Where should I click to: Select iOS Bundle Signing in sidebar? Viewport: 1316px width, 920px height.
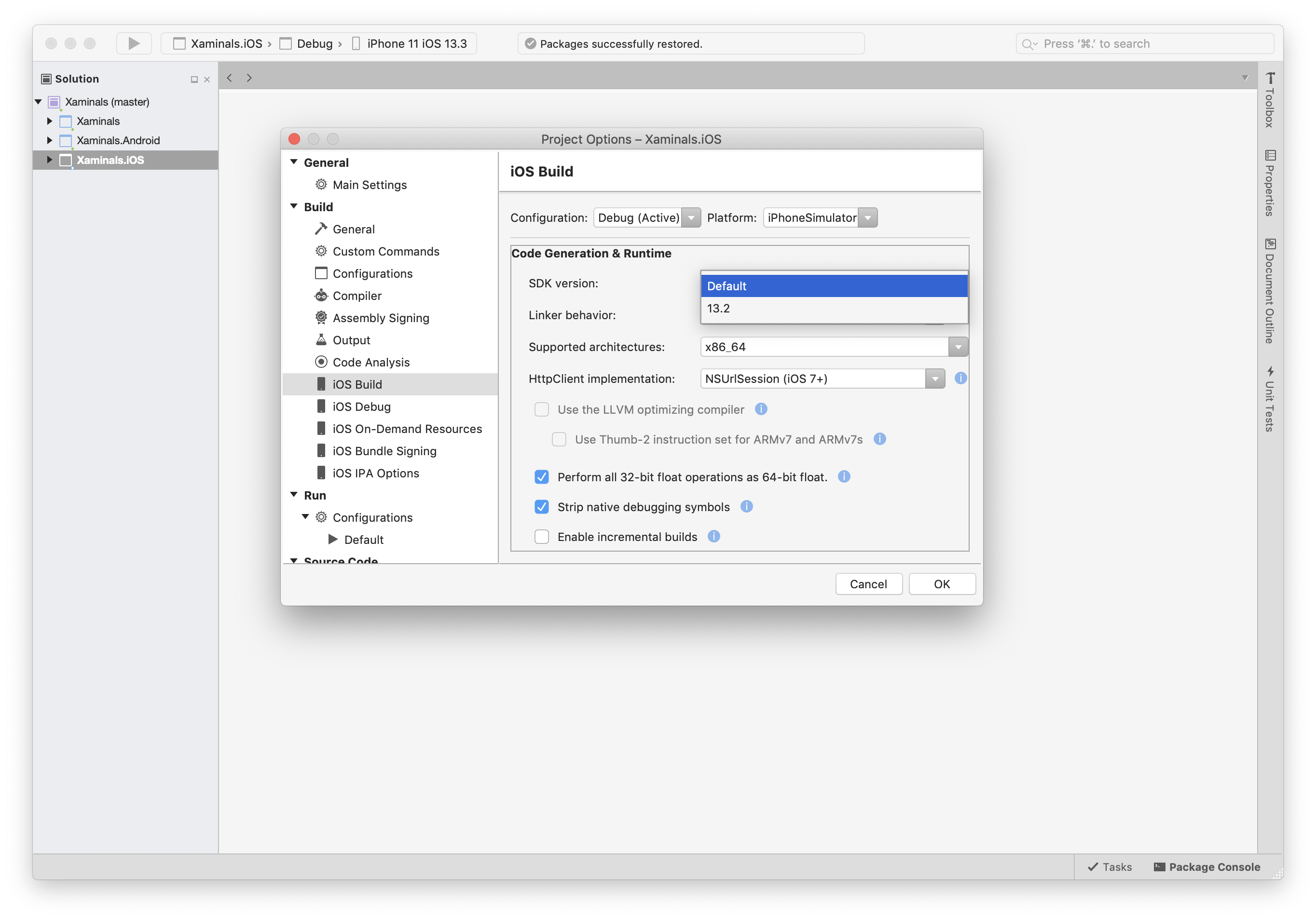[x=384, y=451]
